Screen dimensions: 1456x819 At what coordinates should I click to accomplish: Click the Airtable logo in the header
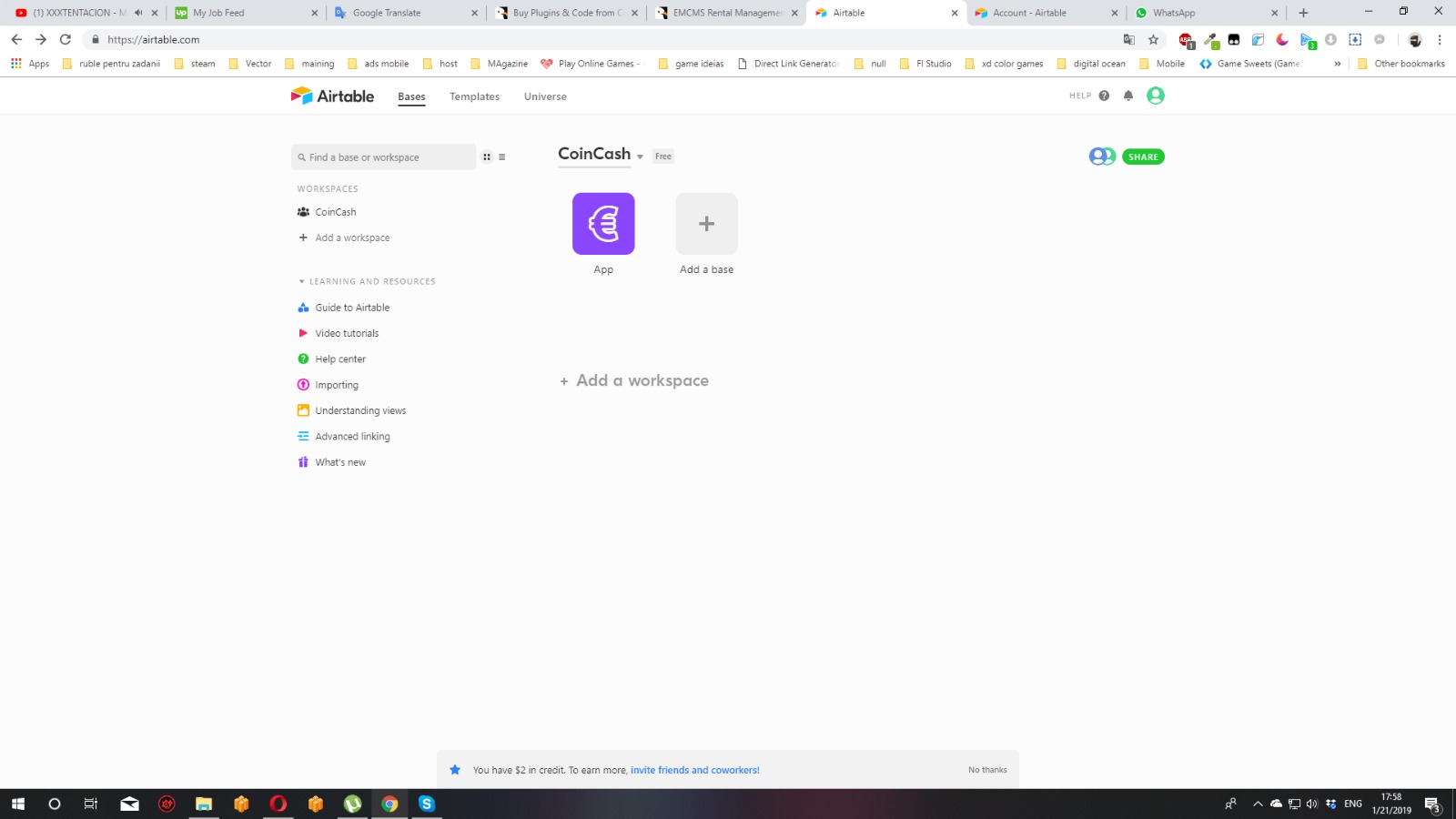pyautogui.click(x=332, y=96)
